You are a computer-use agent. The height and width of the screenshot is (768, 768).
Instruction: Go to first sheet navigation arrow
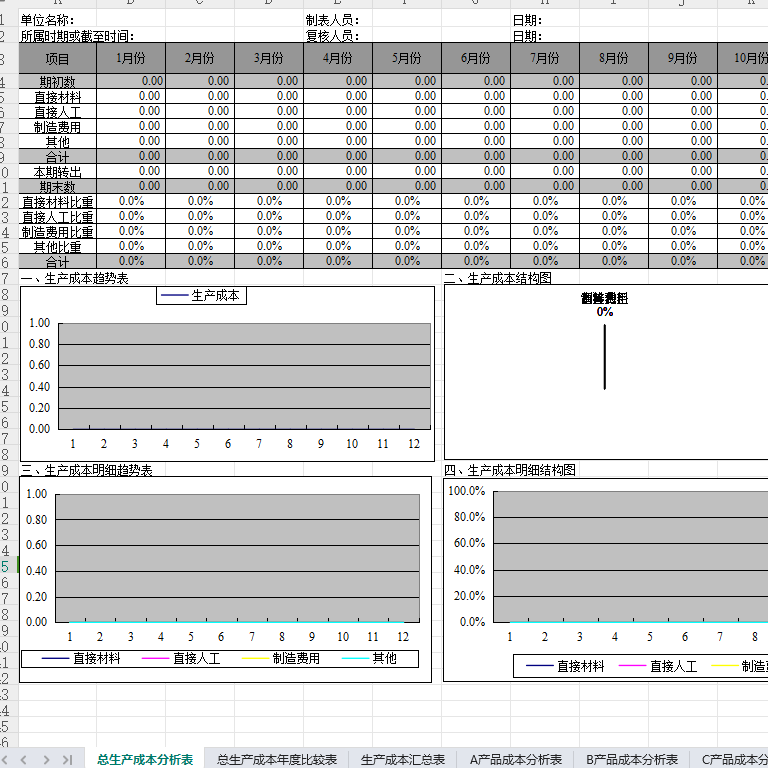coord(4,759)
